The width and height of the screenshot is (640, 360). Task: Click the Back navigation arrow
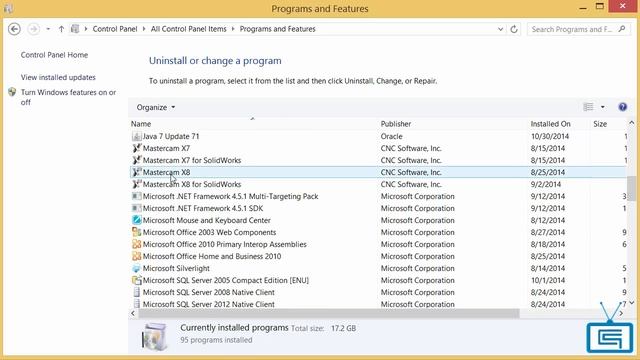point(14,29)
